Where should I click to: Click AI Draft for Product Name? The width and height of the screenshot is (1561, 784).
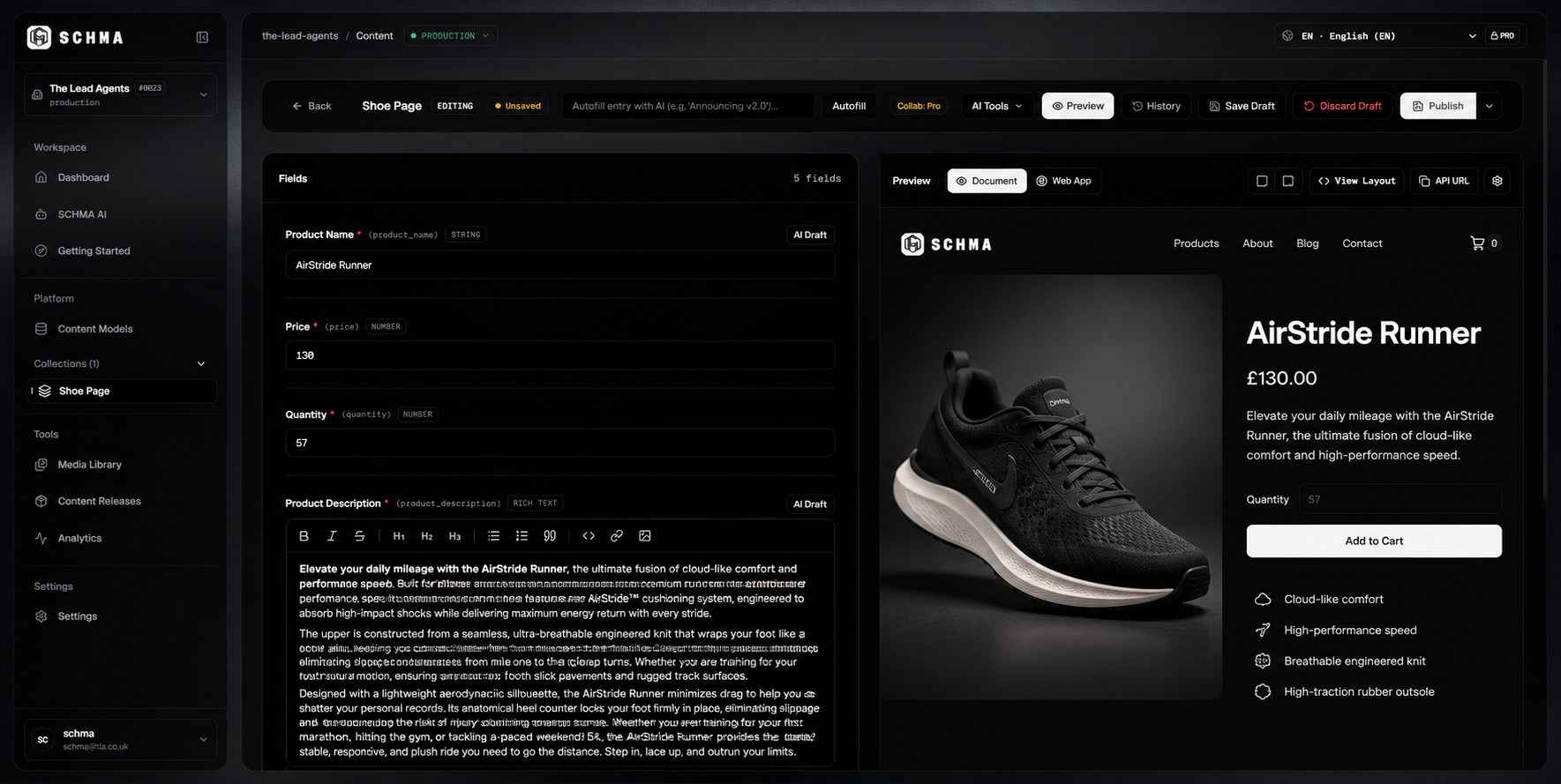point(809,235)
